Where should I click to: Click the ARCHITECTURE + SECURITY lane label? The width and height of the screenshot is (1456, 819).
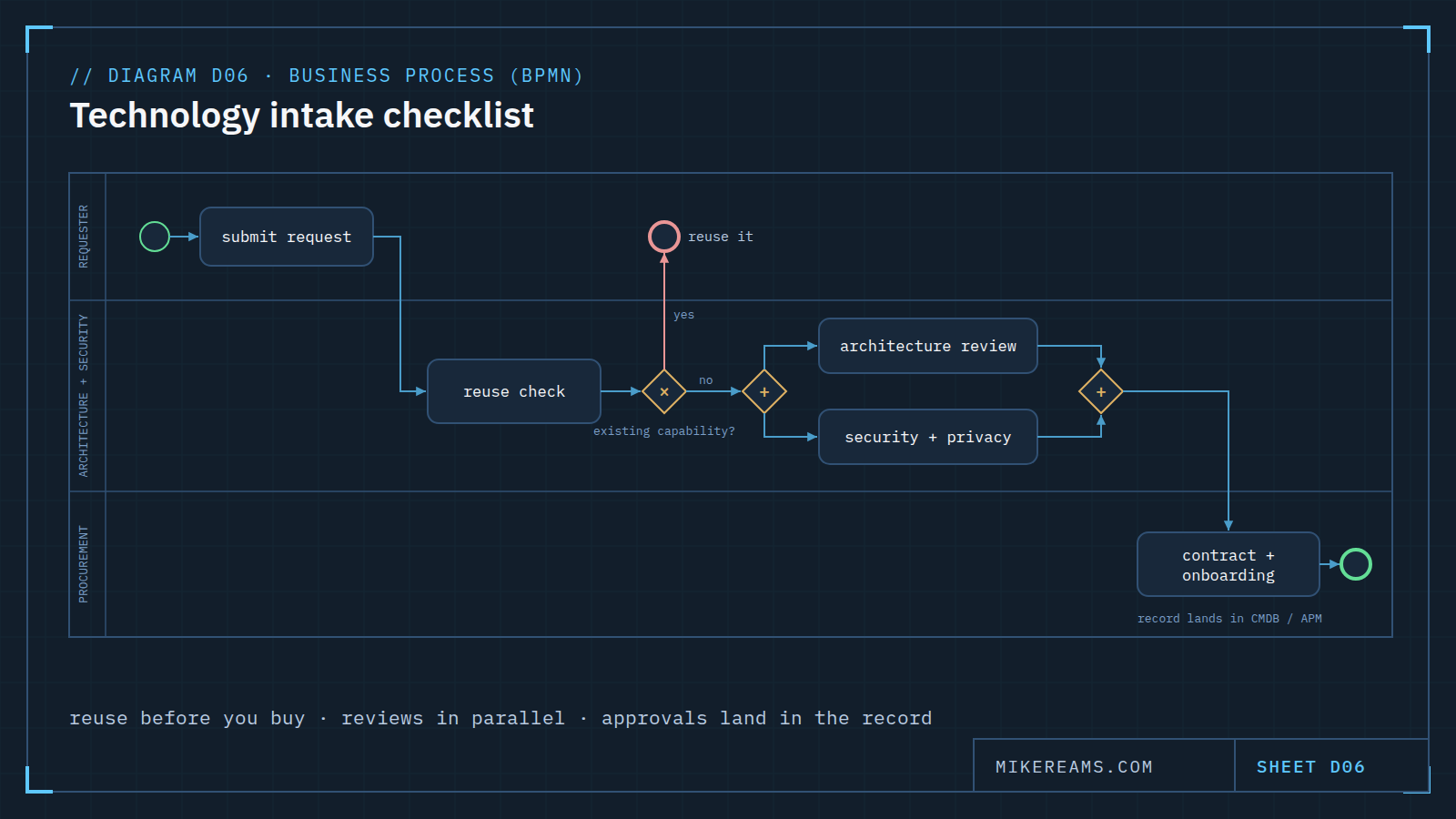[x=84, y=396]
